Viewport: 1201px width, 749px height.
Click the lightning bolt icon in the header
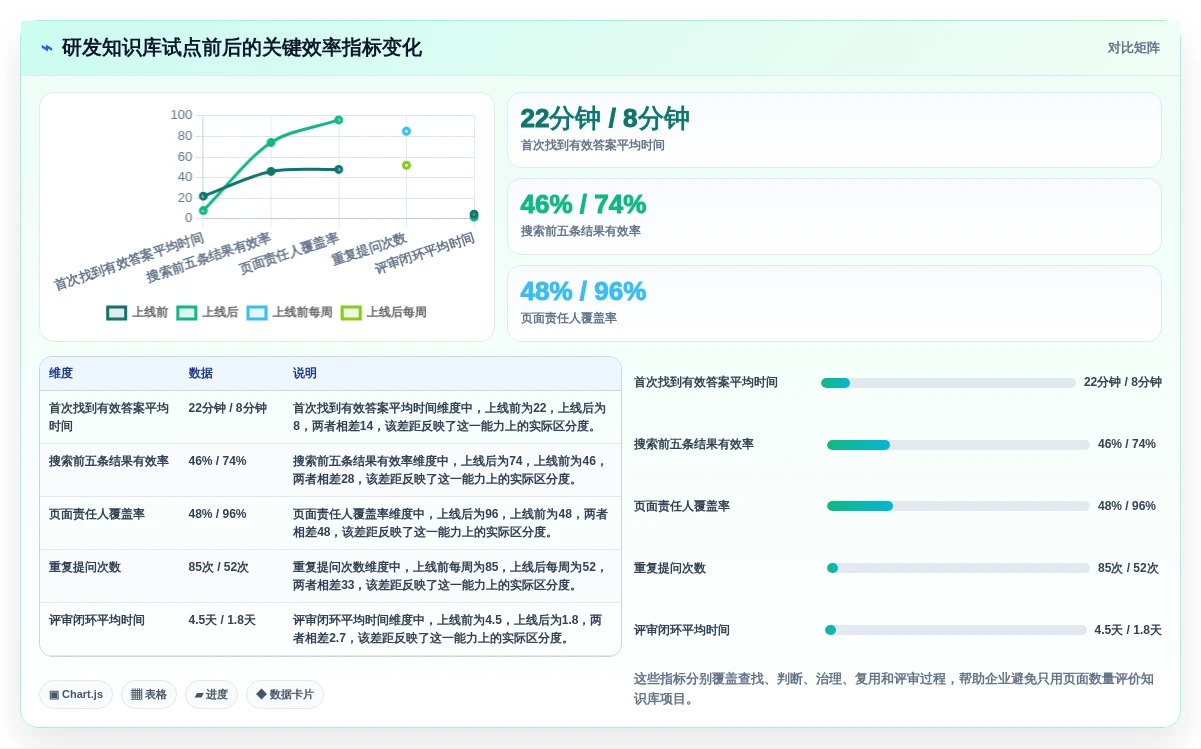tap(47, 48)
